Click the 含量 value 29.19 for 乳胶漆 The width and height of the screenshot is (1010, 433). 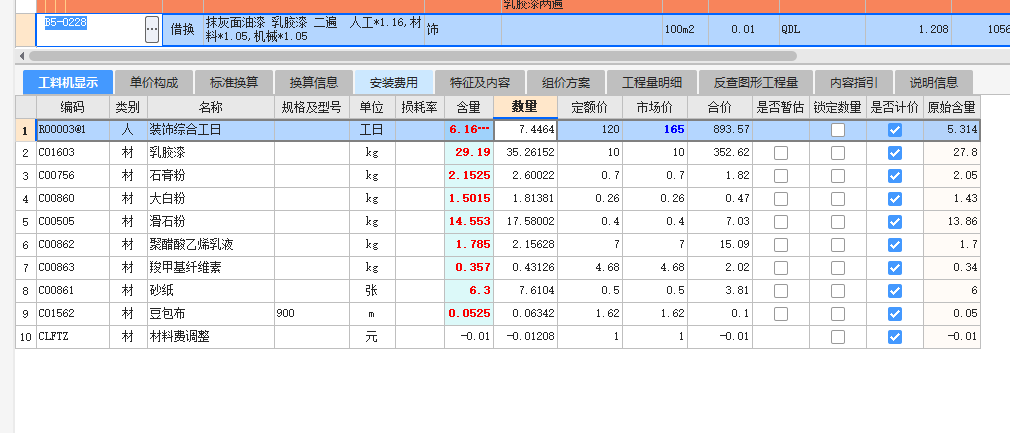(469, 152)
